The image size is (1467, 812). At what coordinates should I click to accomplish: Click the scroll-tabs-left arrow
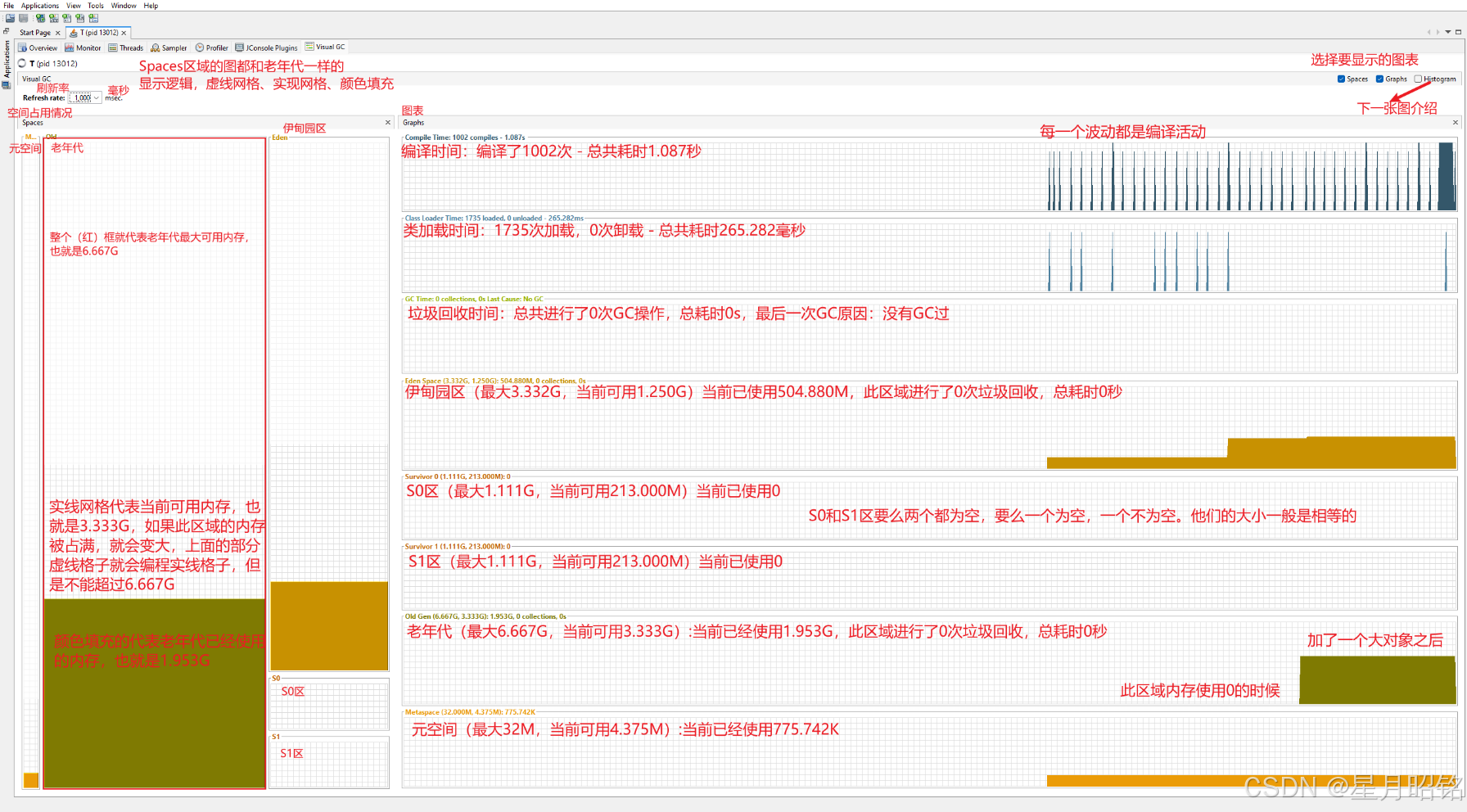coord(1429,32)
